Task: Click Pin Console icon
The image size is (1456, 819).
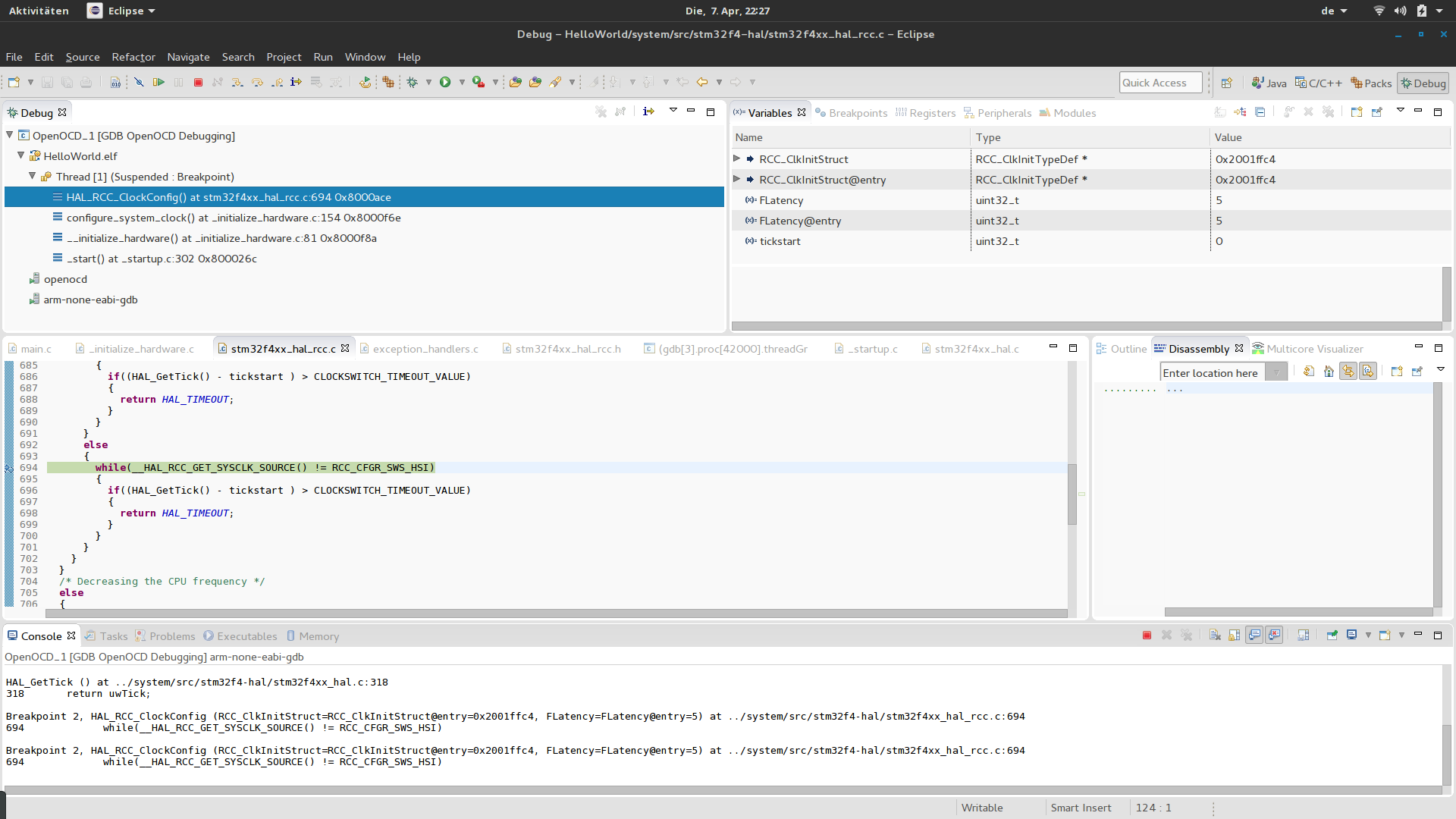Action: click(1332, 635)
